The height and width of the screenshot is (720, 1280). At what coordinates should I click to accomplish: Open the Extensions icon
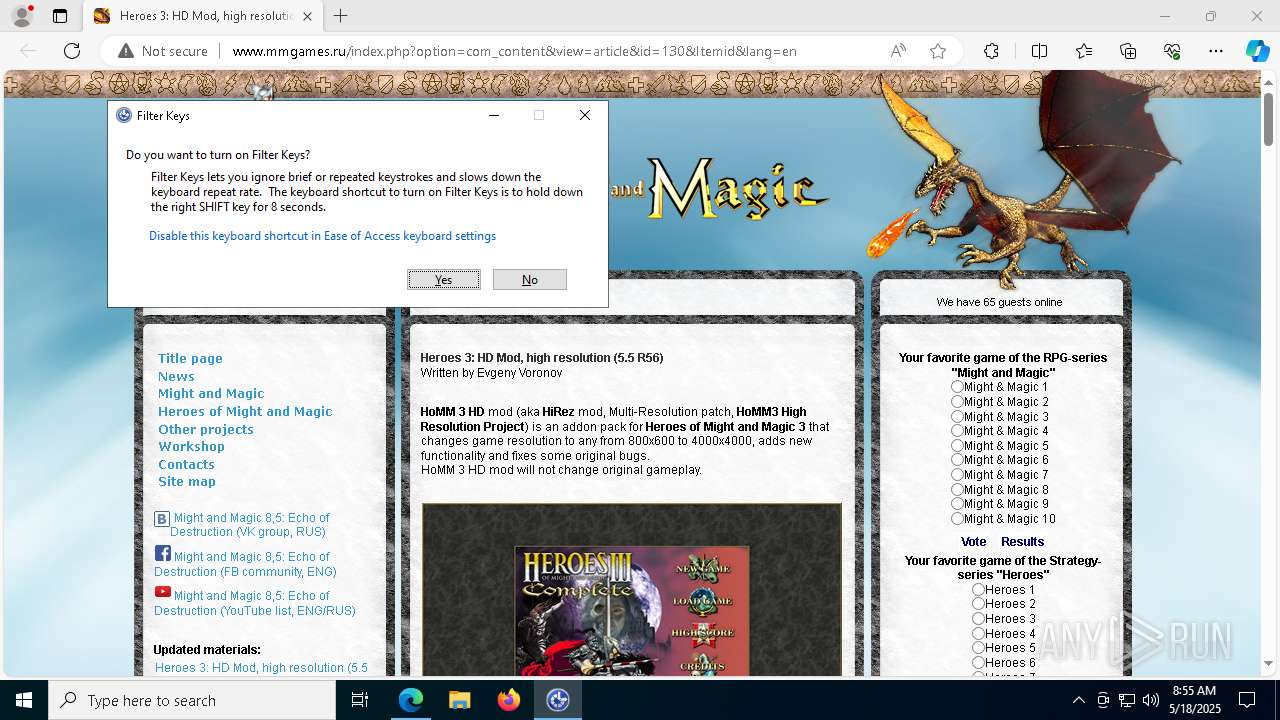tap(991, 51)
